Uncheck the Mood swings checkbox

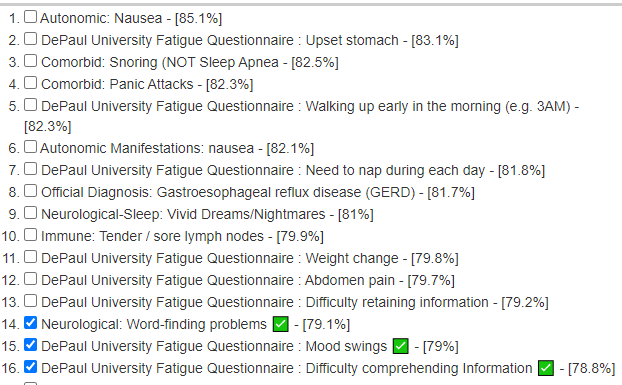[31, 345]
